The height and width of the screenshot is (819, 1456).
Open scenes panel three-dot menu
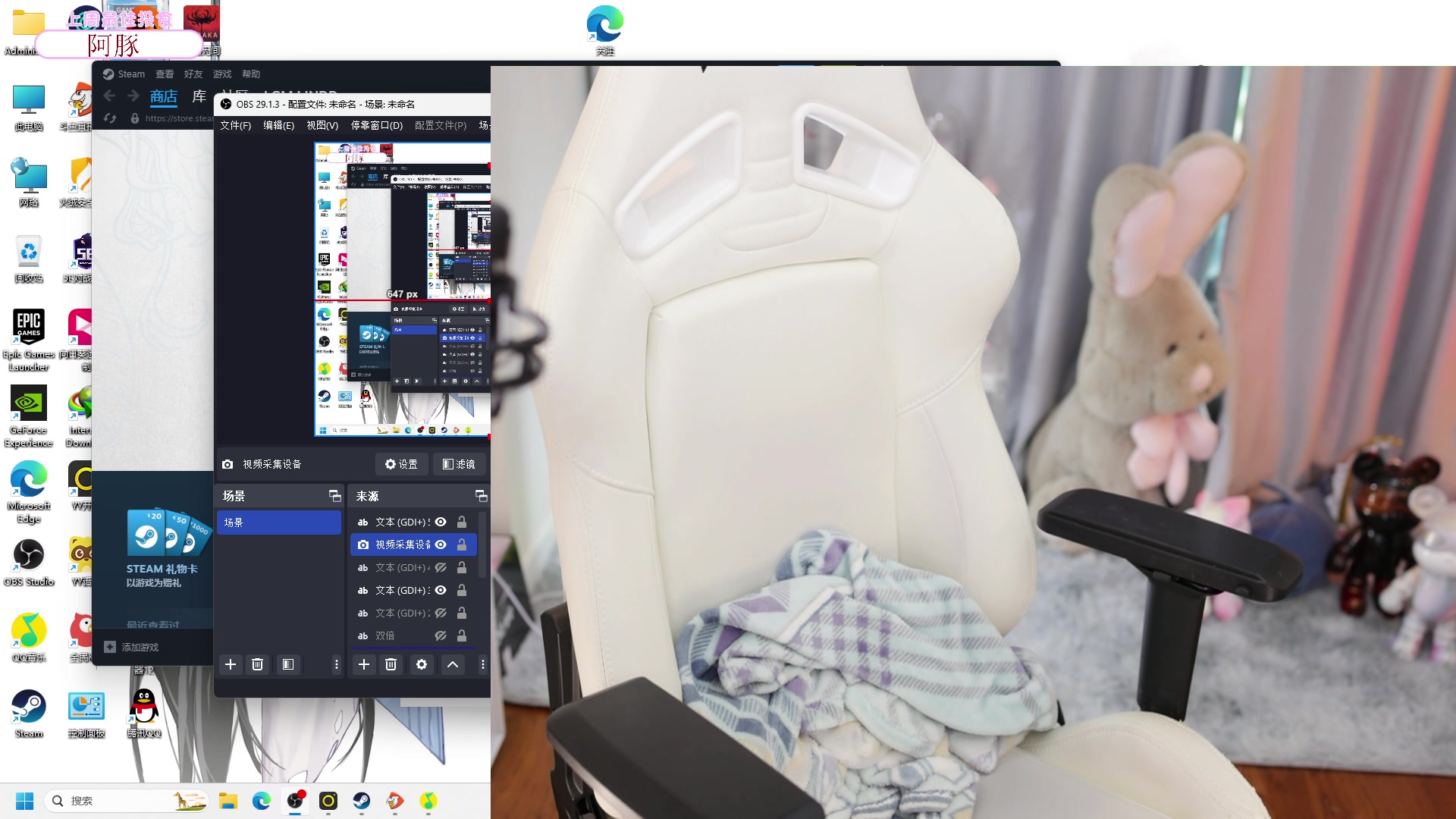[337, 664]
